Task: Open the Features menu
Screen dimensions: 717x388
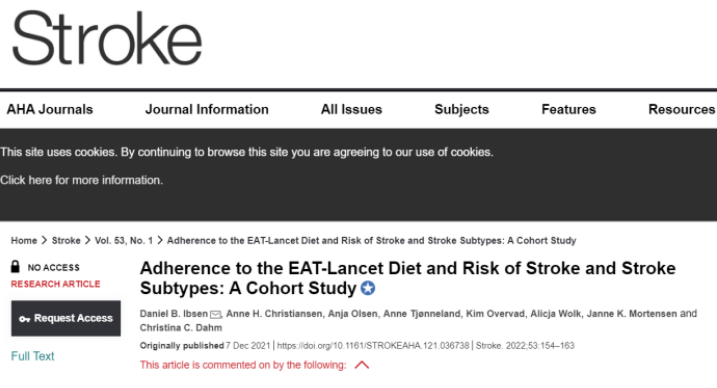Action: tap(568, 109)
